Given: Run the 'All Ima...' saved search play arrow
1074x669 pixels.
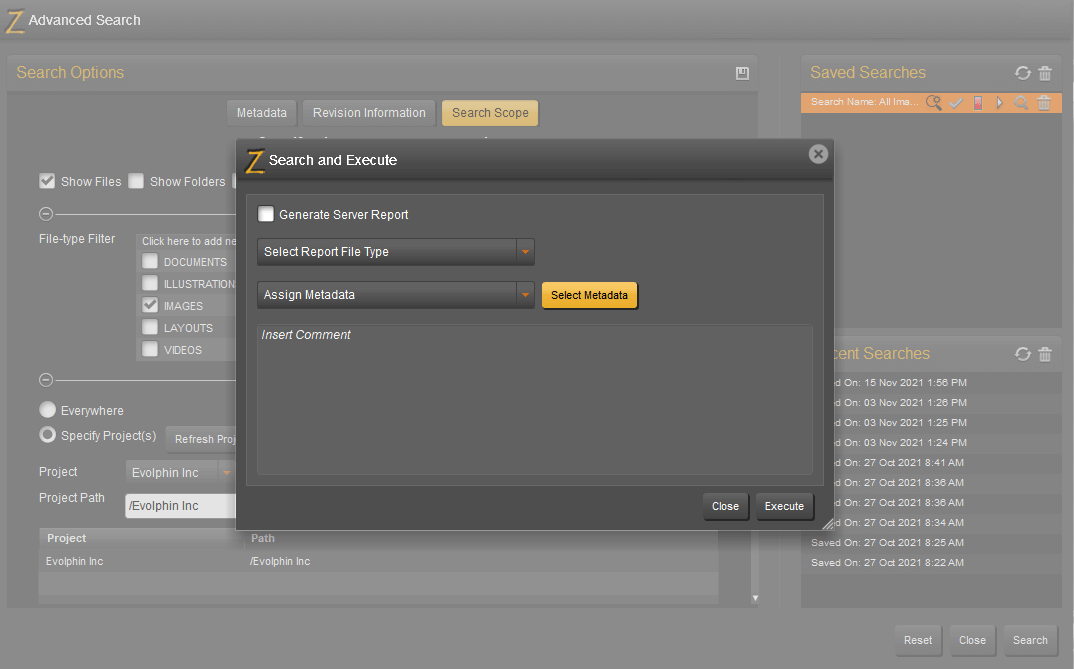Looking at the screenshot, I should (x=999, y=102).
